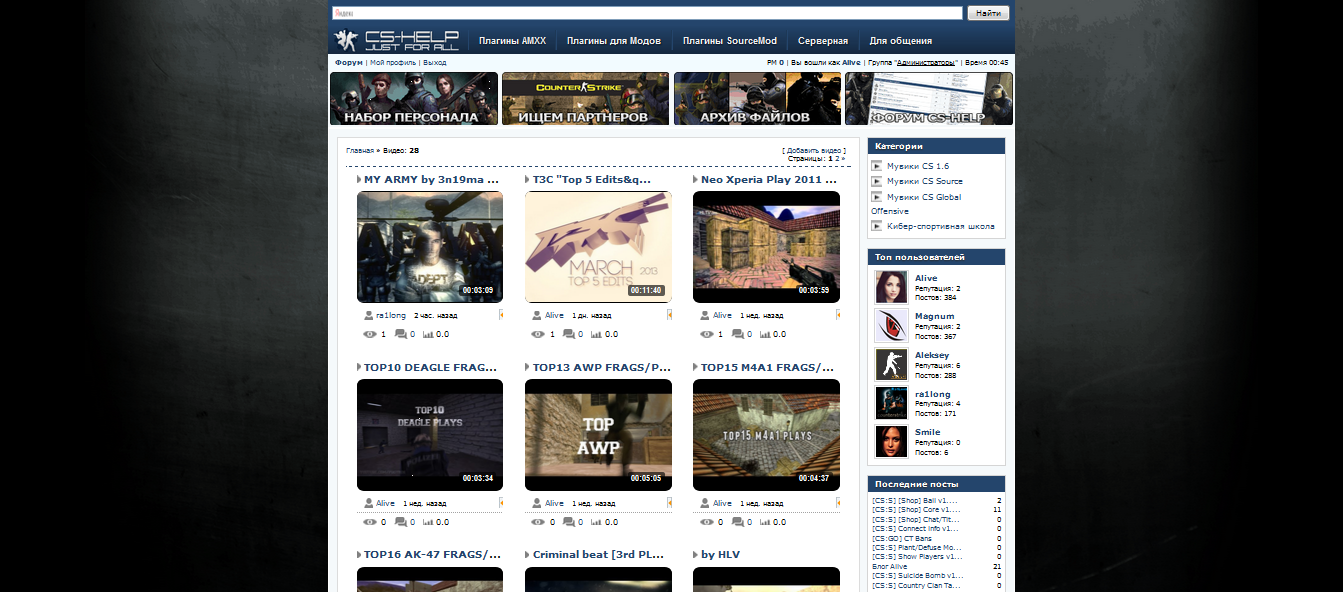Click views eye icon under TOP10 DEAGLE video
The width and height of the screenshot is (1343, 592).
point(370,522)
